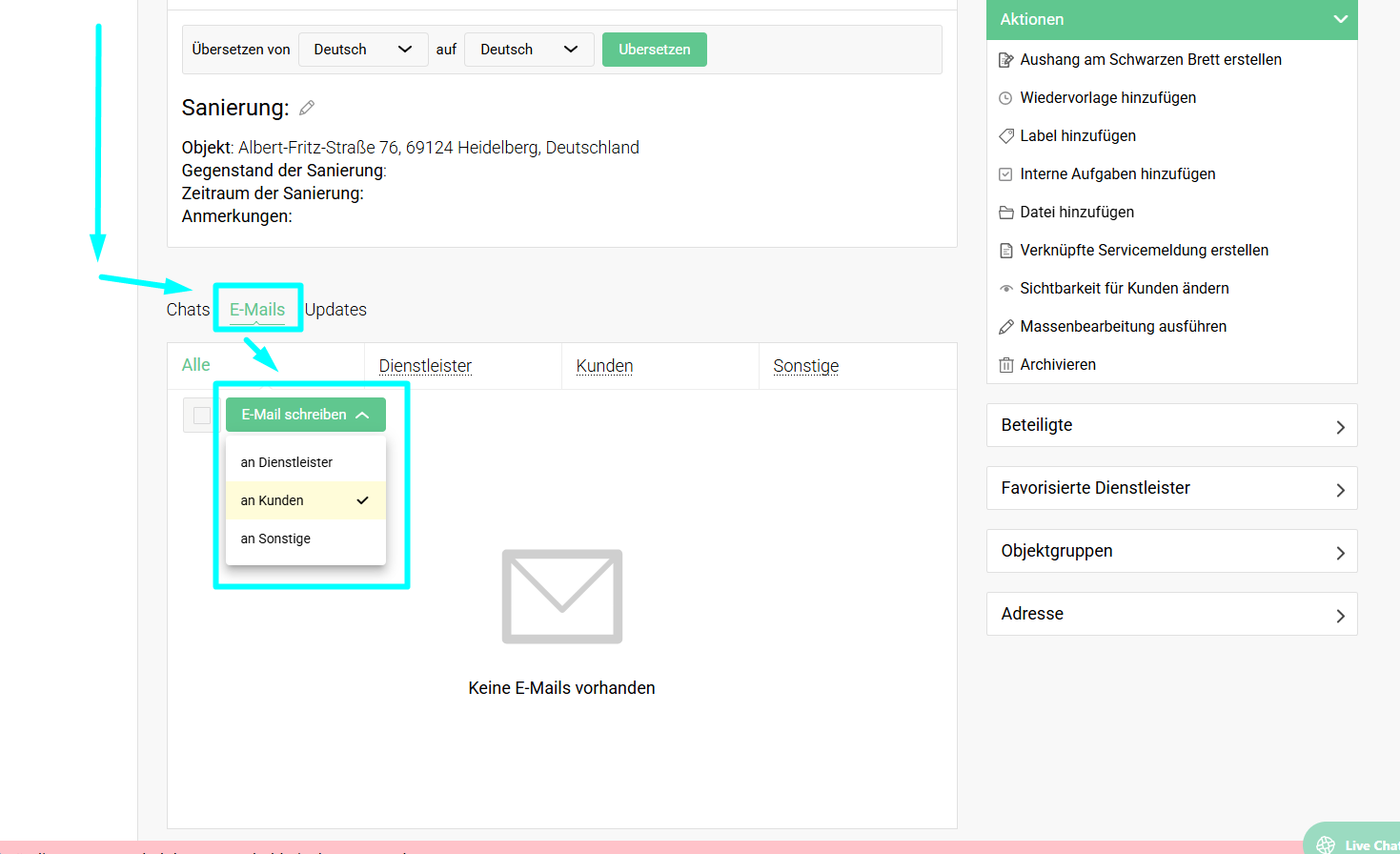The height and width of the screenshot is (854, 1400).
Task: Choose 'an Dienstleister' from the email menu
Action: [287, 462]
